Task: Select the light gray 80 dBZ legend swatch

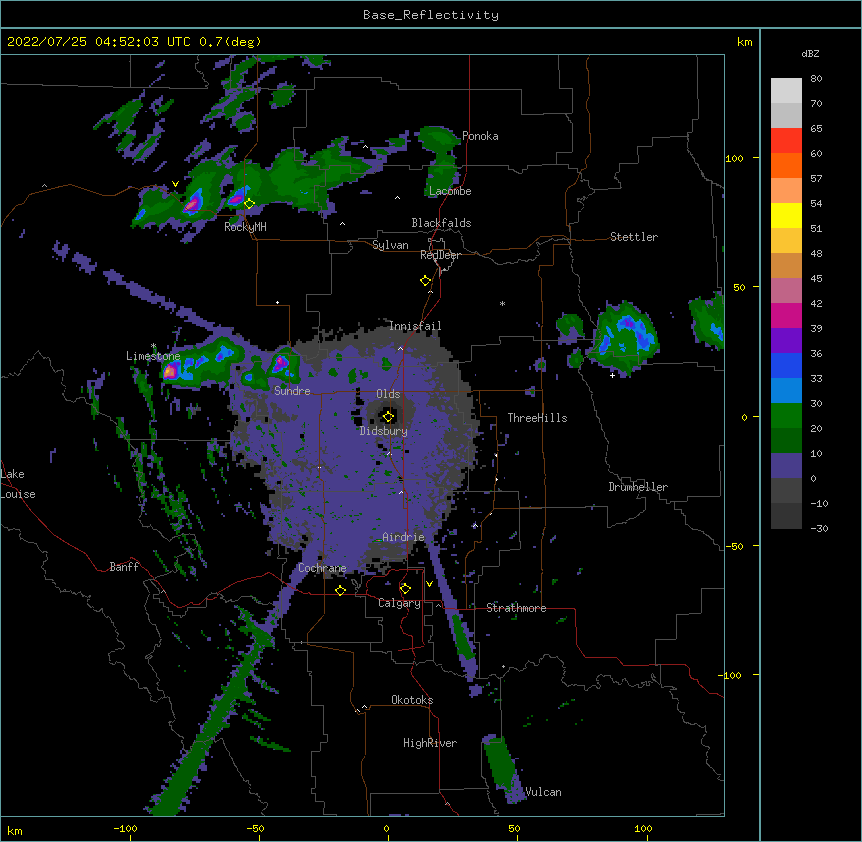Action: tap(786, 91)
